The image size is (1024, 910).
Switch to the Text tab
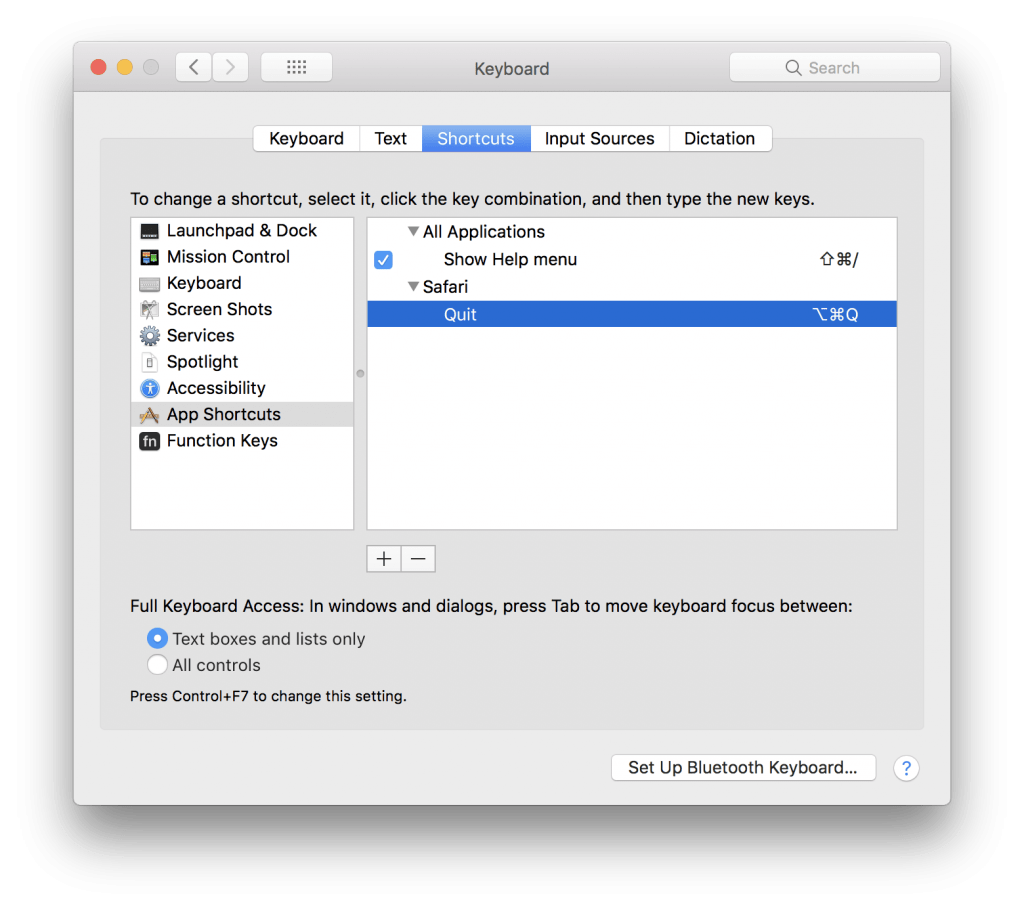coord(391,138)
